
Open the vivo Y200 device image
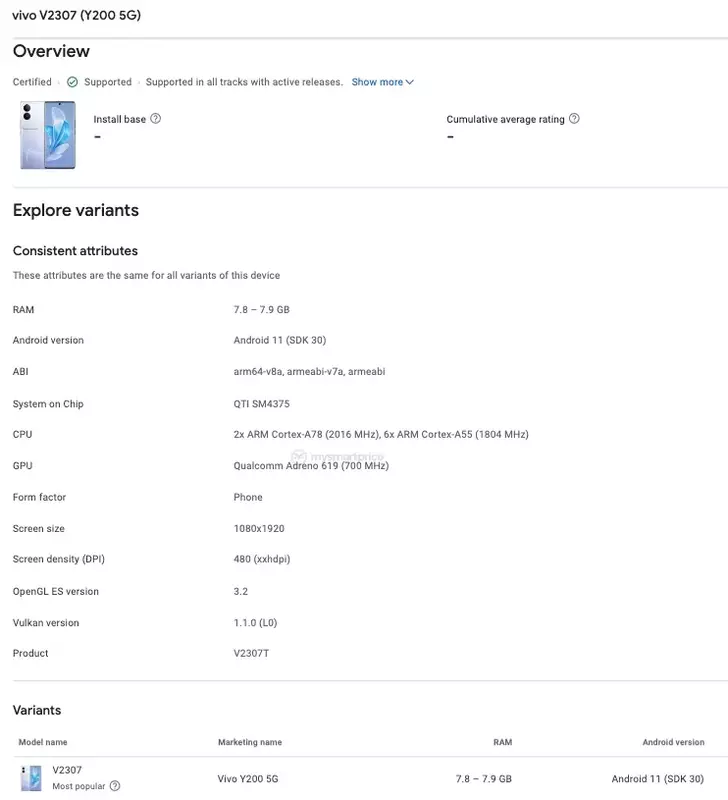click(x=48, y=135)
